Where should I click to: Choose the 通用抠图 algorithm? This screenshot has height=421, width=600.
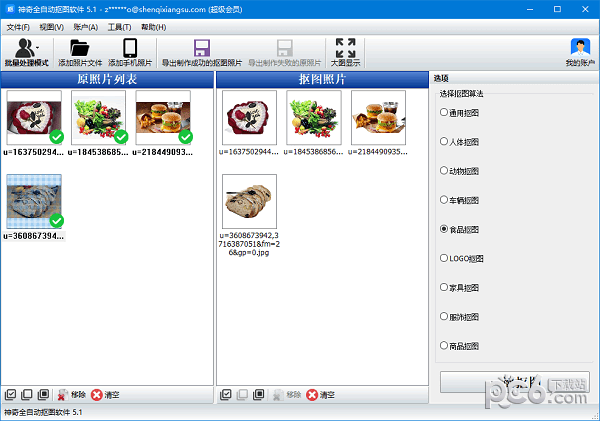(x=445, y=112)
